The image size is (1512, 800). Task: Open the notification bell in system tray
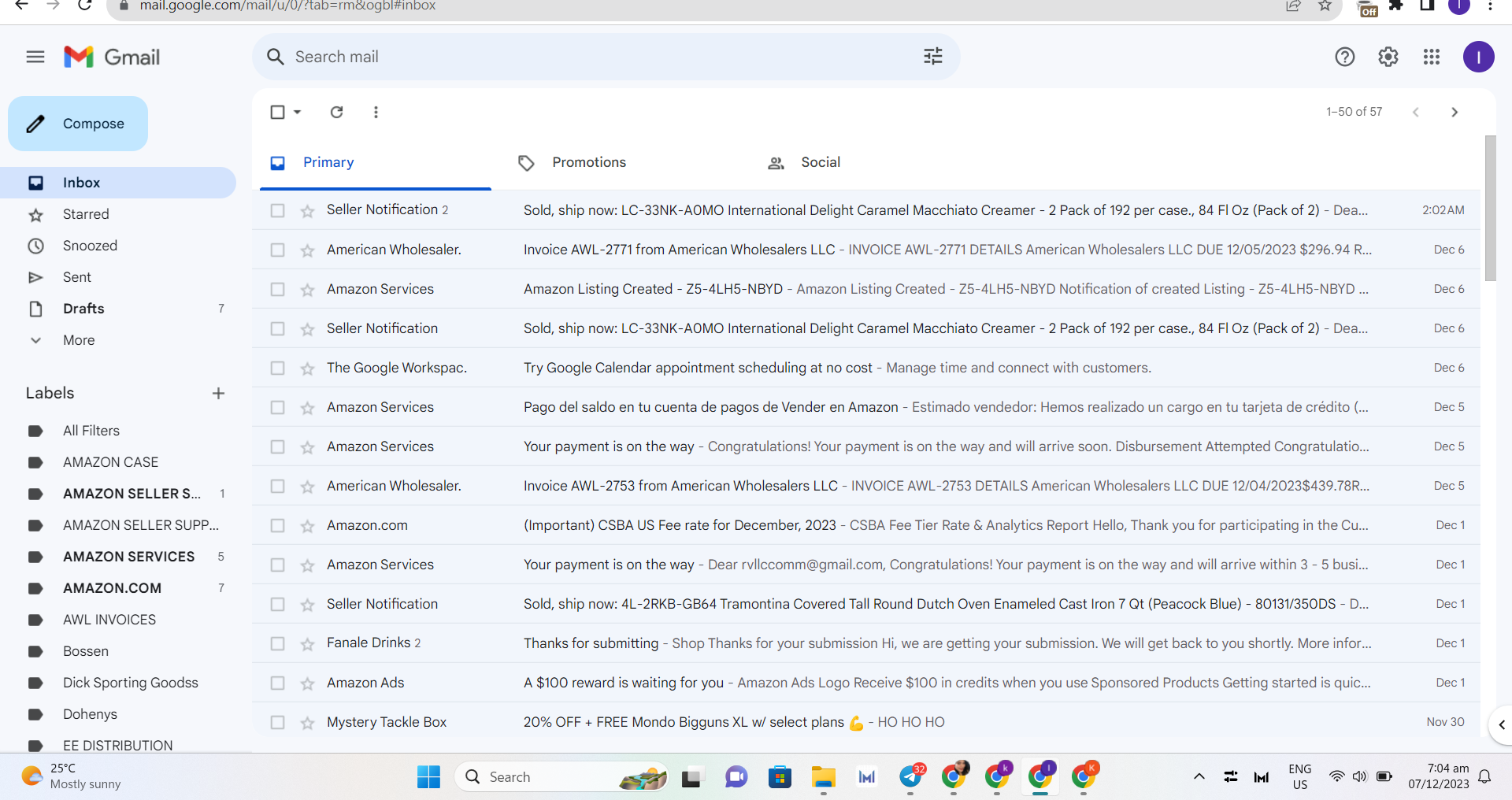tap(1484, 777)
